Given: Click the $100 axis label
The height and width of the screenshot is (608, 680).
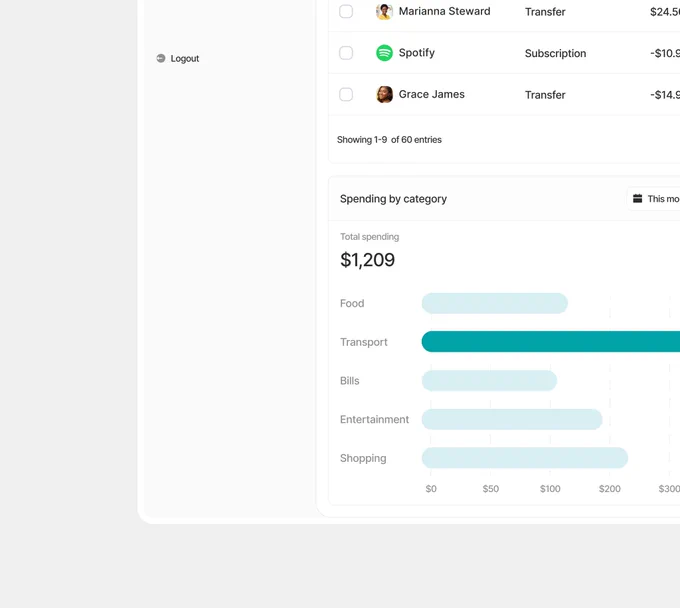Looking at the screenshot, I should [x=550, y=489].
